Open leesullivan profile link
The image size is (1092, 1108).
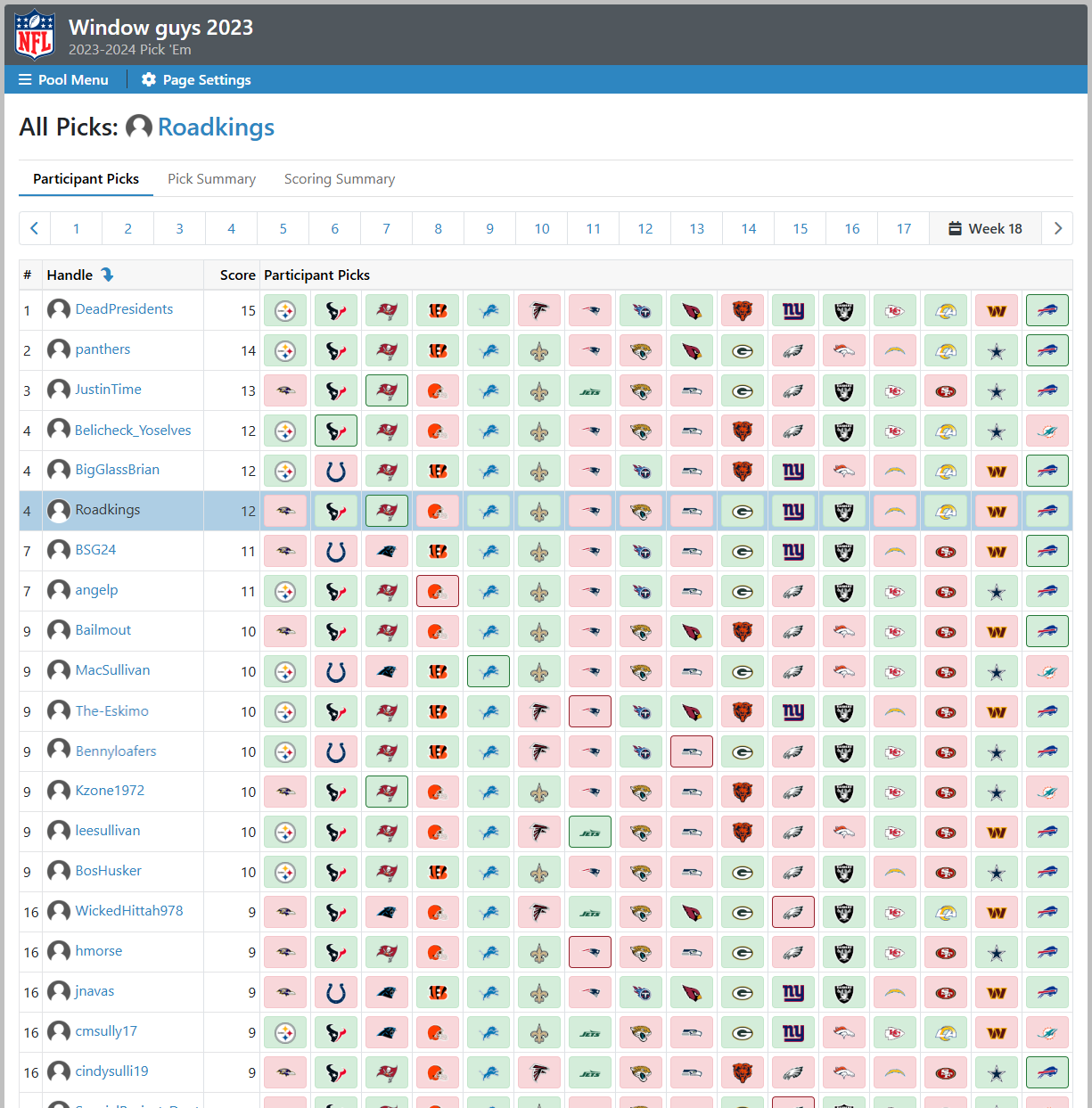107,831
